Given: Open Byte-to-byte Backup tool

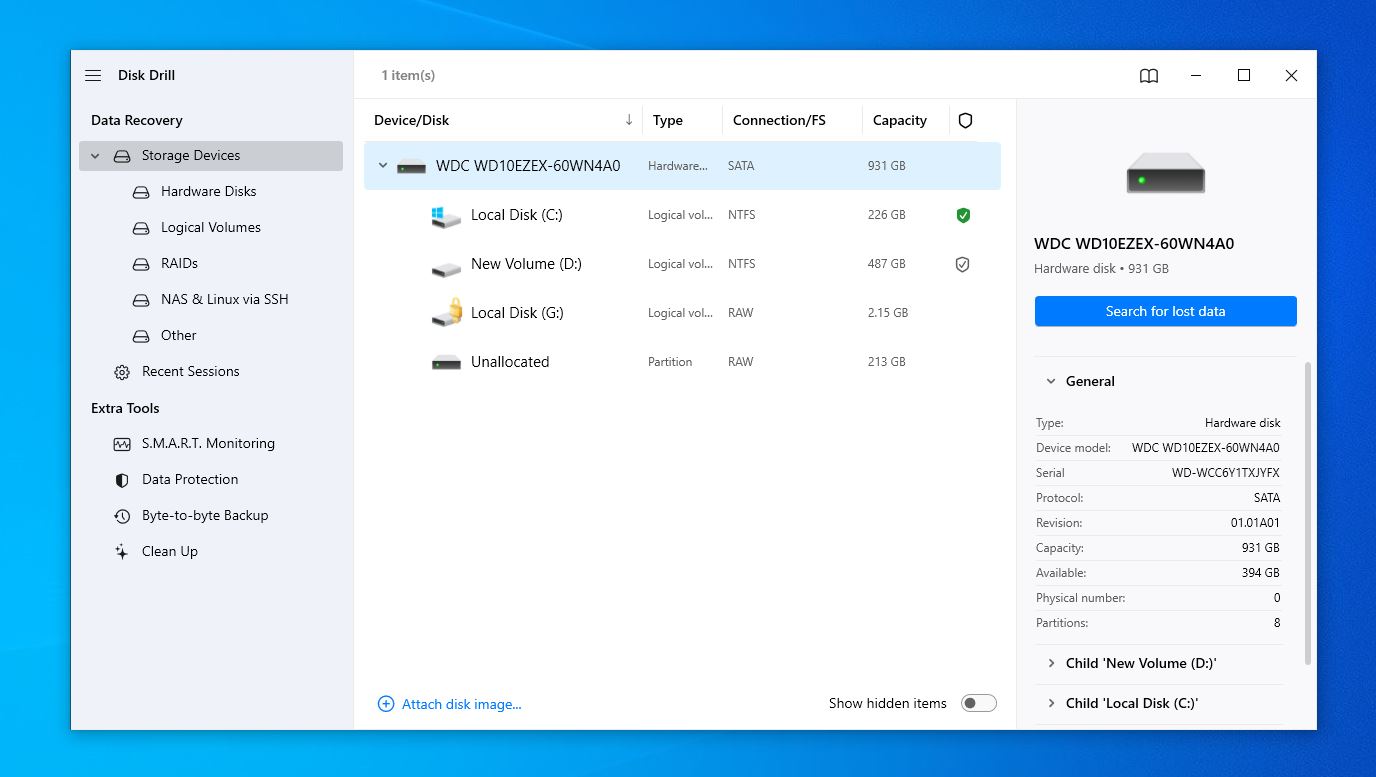Looking at the screenshot, I should 205,515.
